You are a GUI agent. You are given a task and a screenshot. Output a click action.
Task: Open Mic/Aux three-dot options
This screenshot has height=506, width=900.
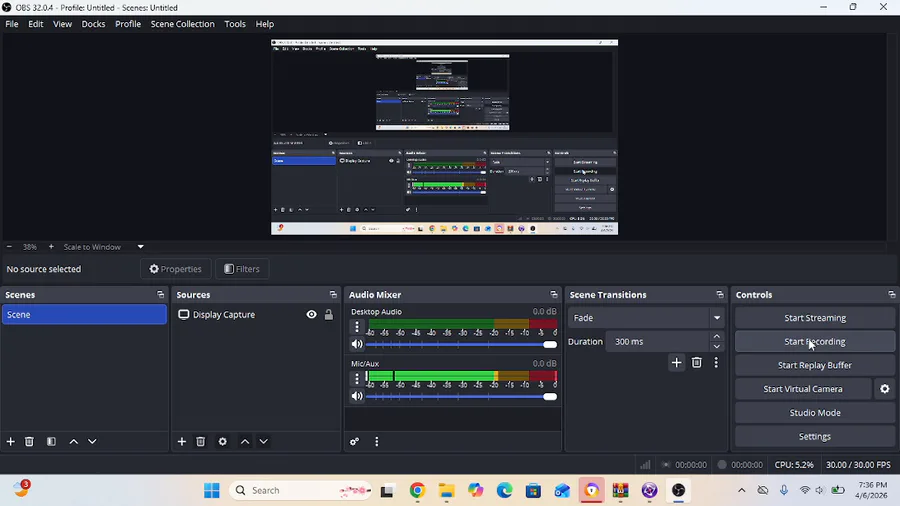coord(357,378)
